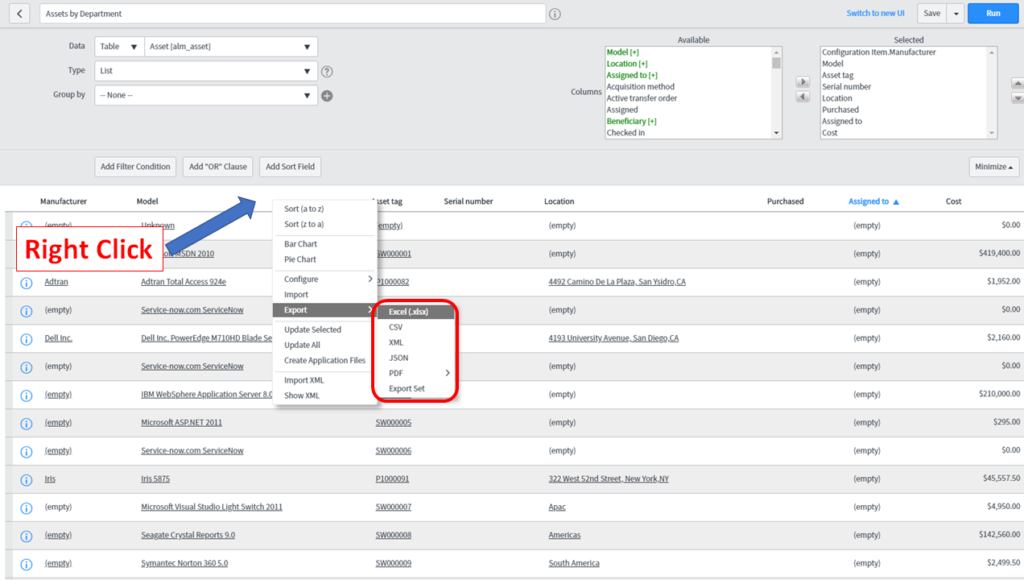Click the right arrow to add a column

pos(803,82)
